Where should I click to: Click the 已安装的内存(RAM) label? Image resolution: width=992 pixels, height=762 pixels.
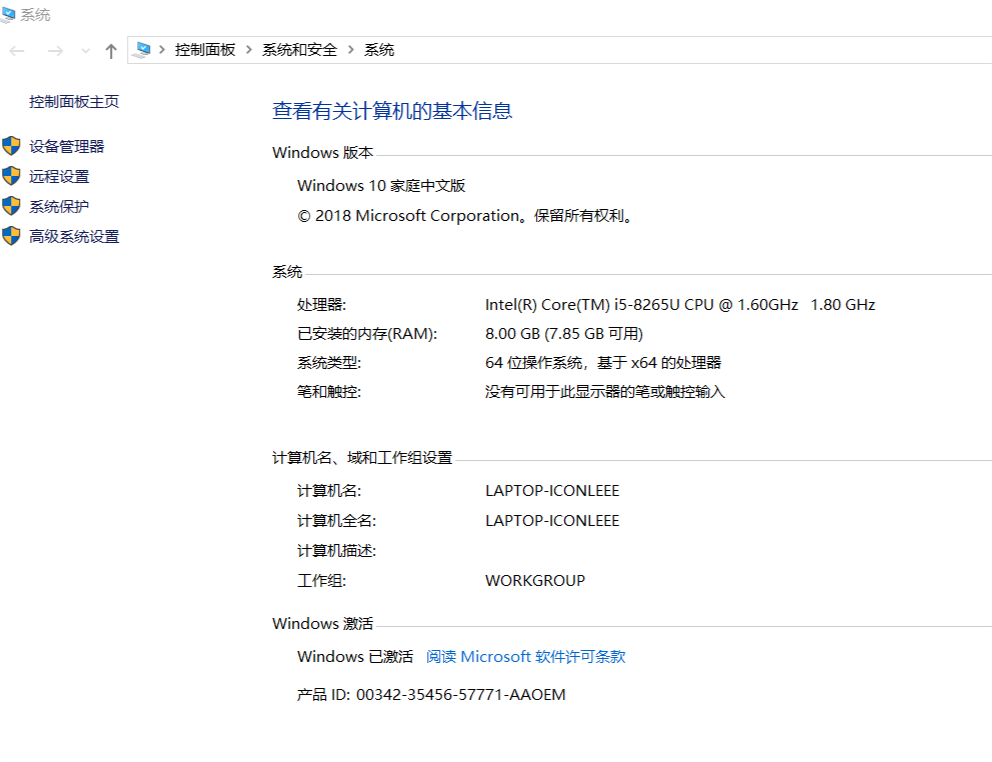point(367,334)
